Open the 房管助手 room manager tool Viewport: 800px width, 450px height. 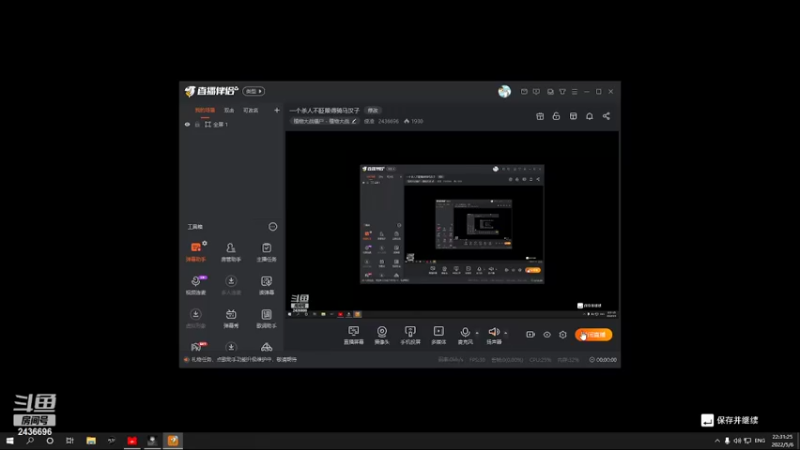click(x=231, y=252)
